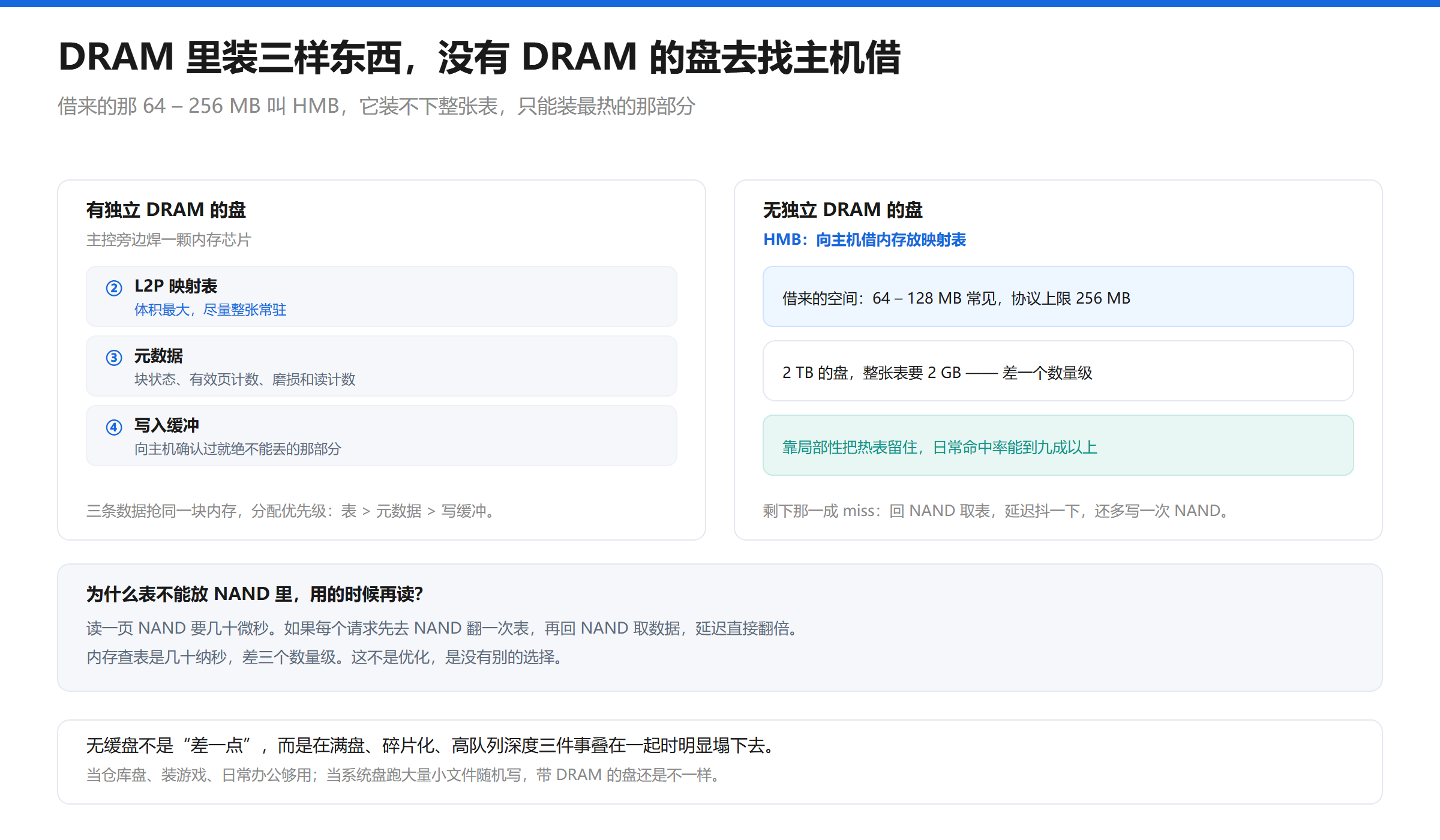The width and height of the screenshot is (1440, 840).
Task: Click the text 块状态、有效页计数、磨损和读计数
Action: click(x=245, y=379)
